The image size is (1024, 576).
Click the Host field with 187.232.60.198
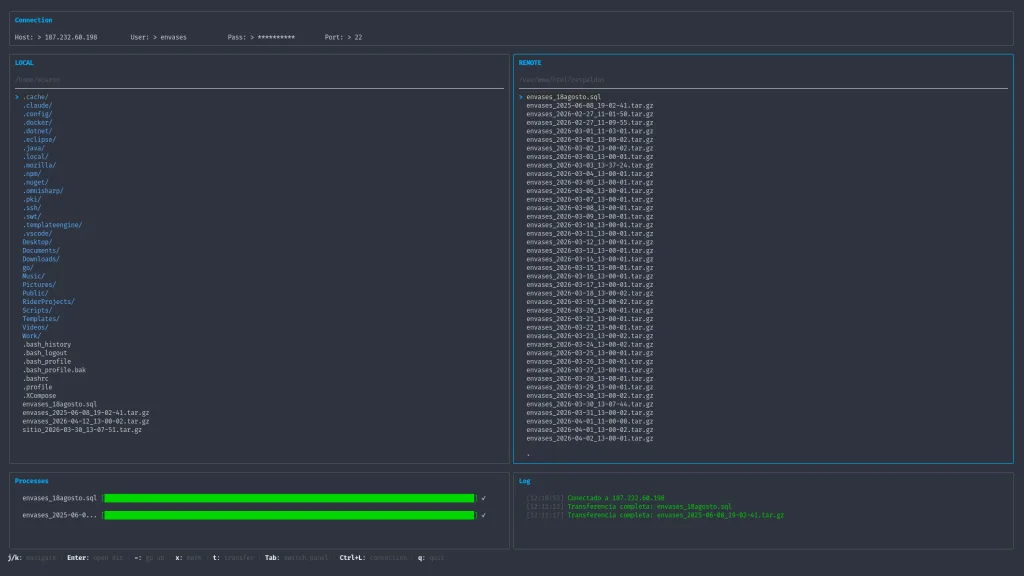coord(56,37)
